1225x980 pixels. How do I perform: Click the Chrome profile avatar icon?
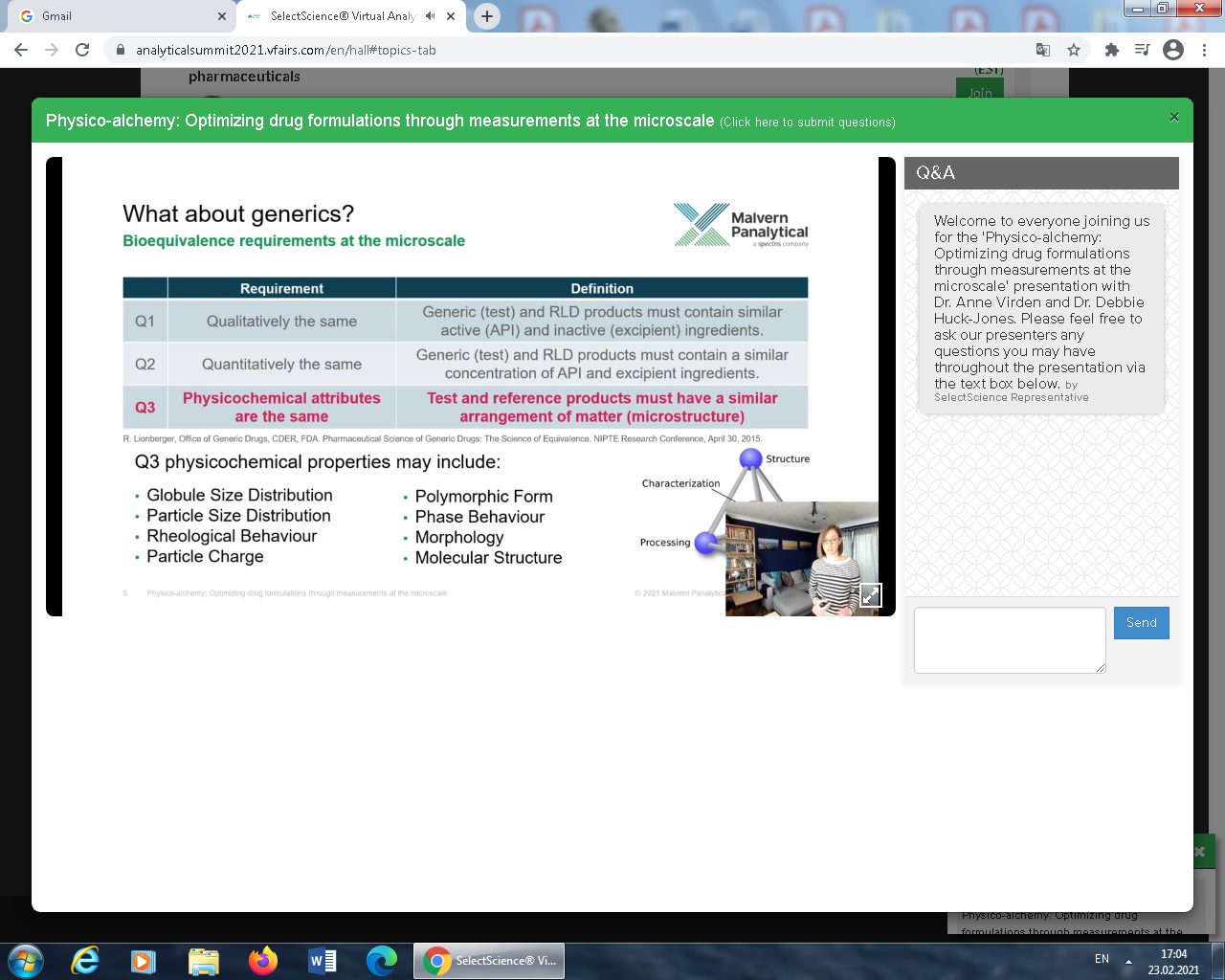click(x=1173, y=50)
